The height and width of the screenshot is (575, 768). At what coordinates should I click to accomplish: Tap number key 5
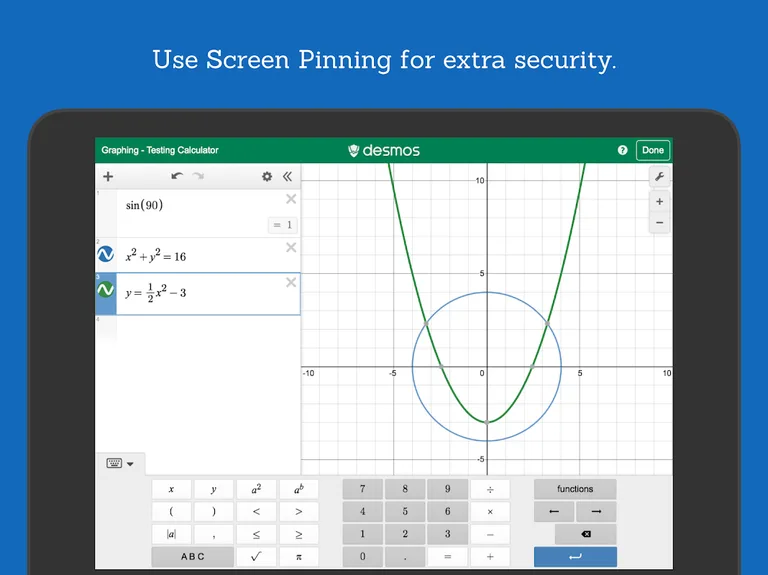405,511
